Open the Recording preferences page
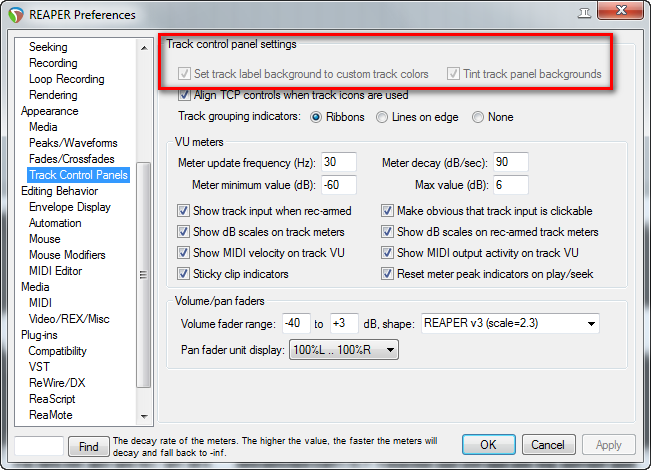This screenshot has height=470, width=651. tap(53, 63)
